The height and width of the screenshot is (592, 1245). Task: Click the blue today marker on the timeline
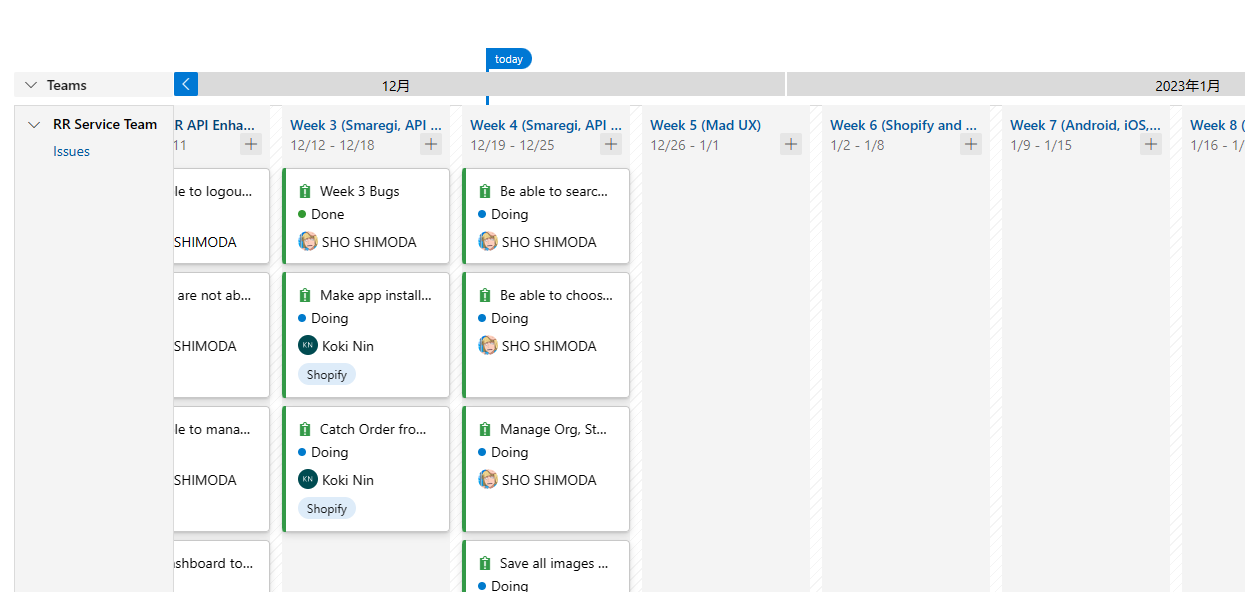[487, 99]
